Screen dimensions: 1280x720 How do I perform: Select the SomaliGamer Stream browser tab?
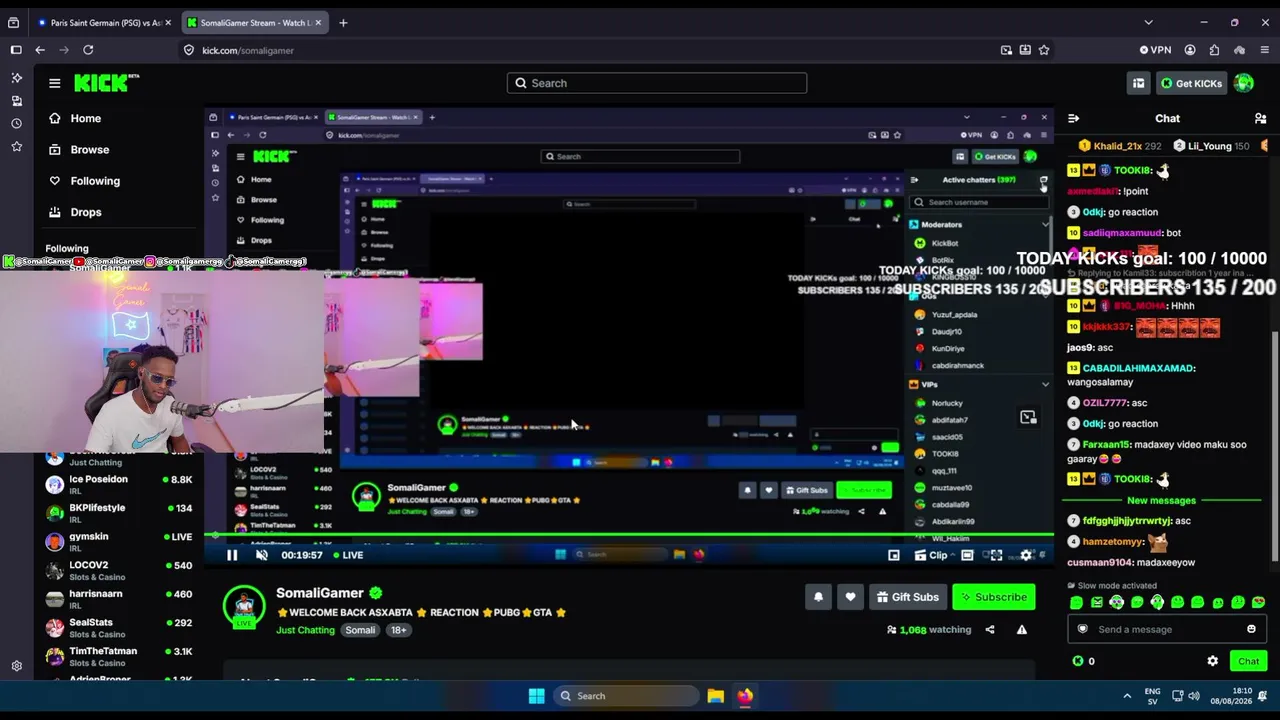tap(253, 22)
